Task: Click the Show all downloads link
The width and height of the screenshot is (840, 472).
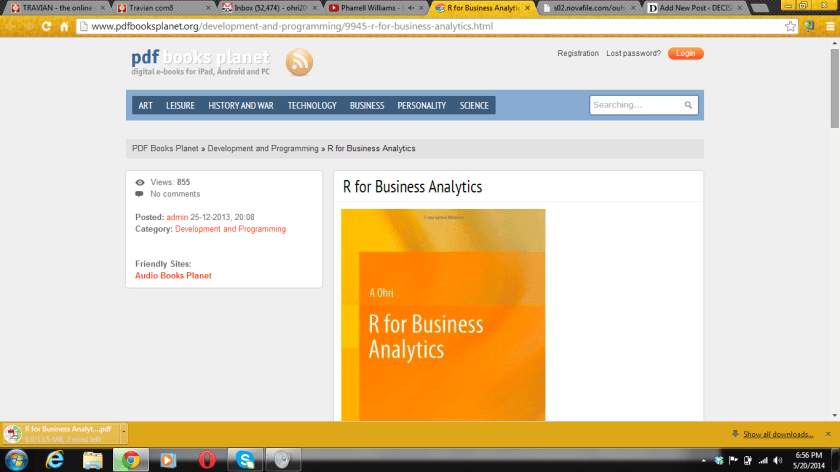Action: 777,434
